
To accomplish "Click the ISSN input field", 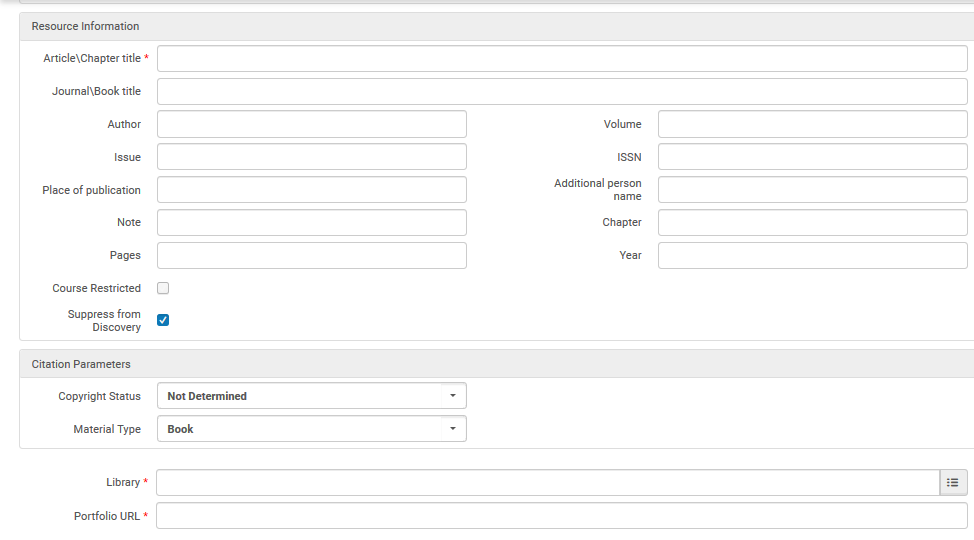I will pos(811,157).
